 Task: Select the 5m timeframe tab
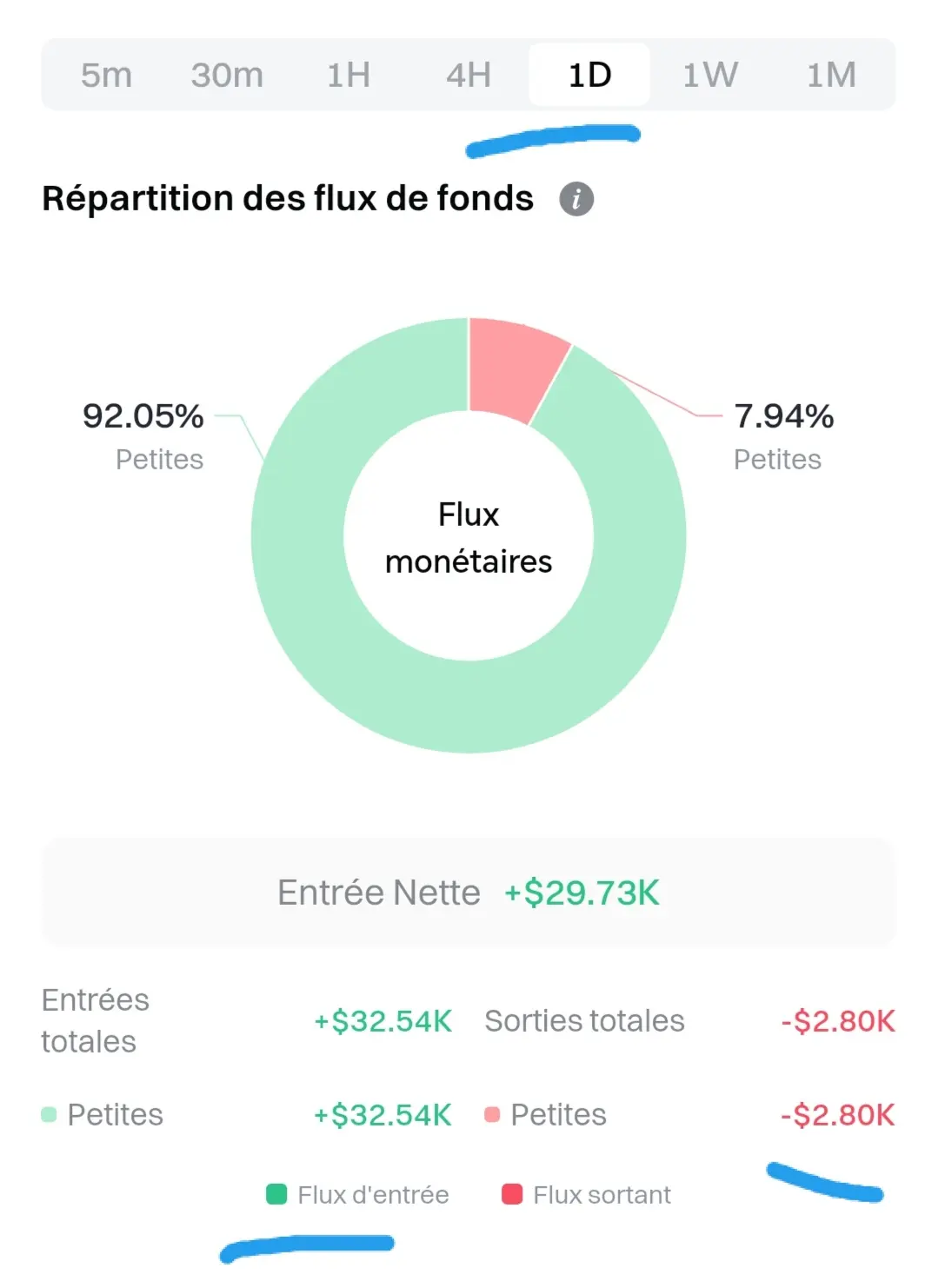106,75
